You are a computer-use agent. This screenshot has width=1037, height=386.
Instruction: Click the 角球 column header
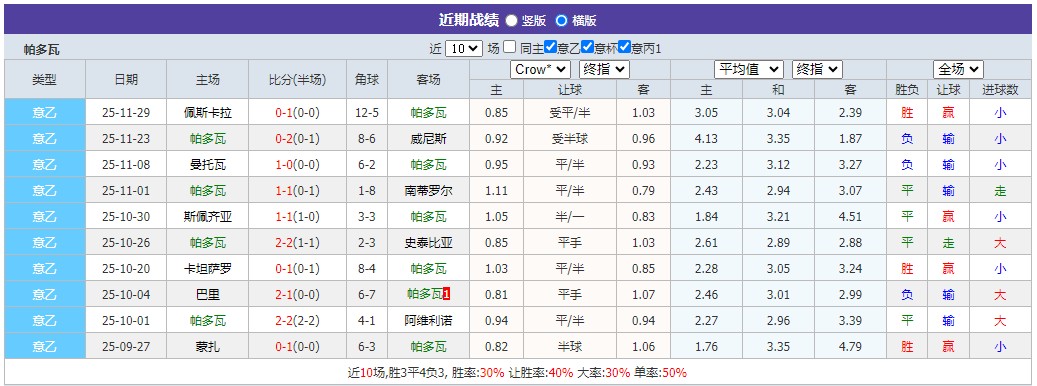[367, 79]
